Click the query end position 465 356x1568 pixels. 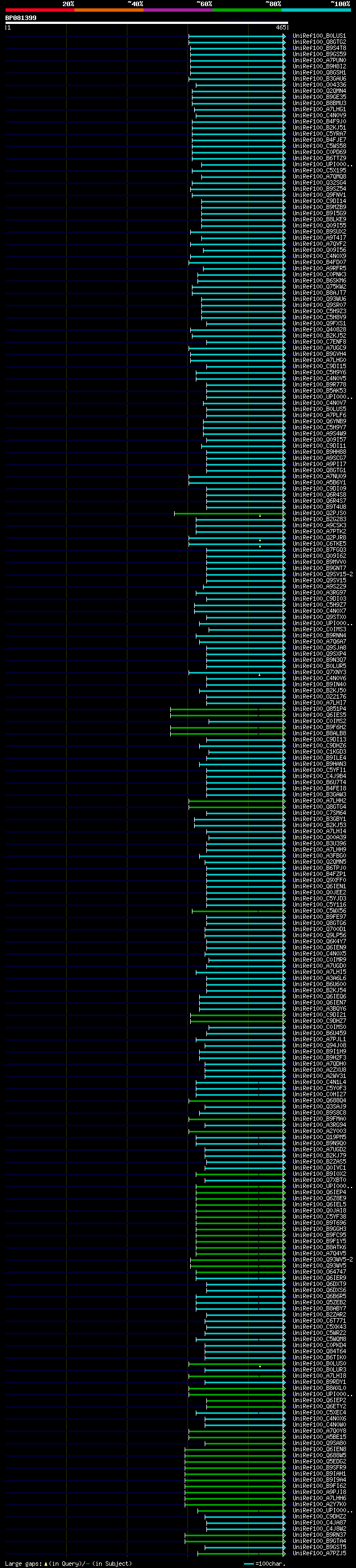[x=280, y=27]
